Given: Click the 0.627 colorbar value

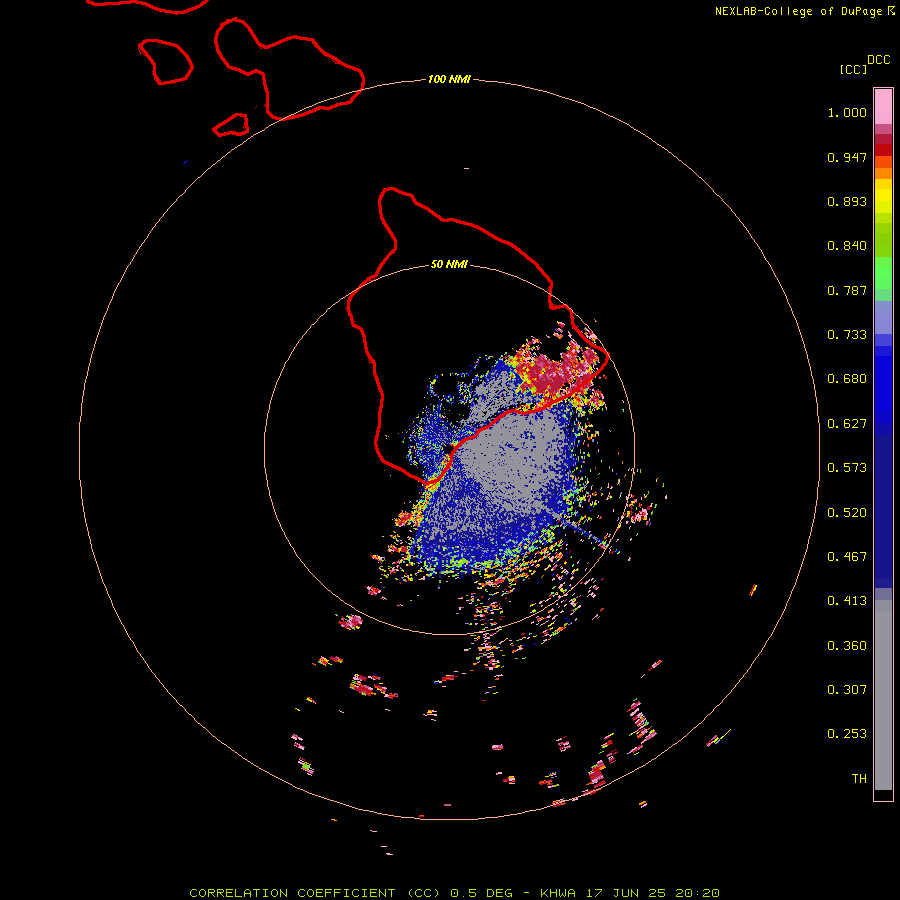Looking at the screenshot, I should (847, 424).
